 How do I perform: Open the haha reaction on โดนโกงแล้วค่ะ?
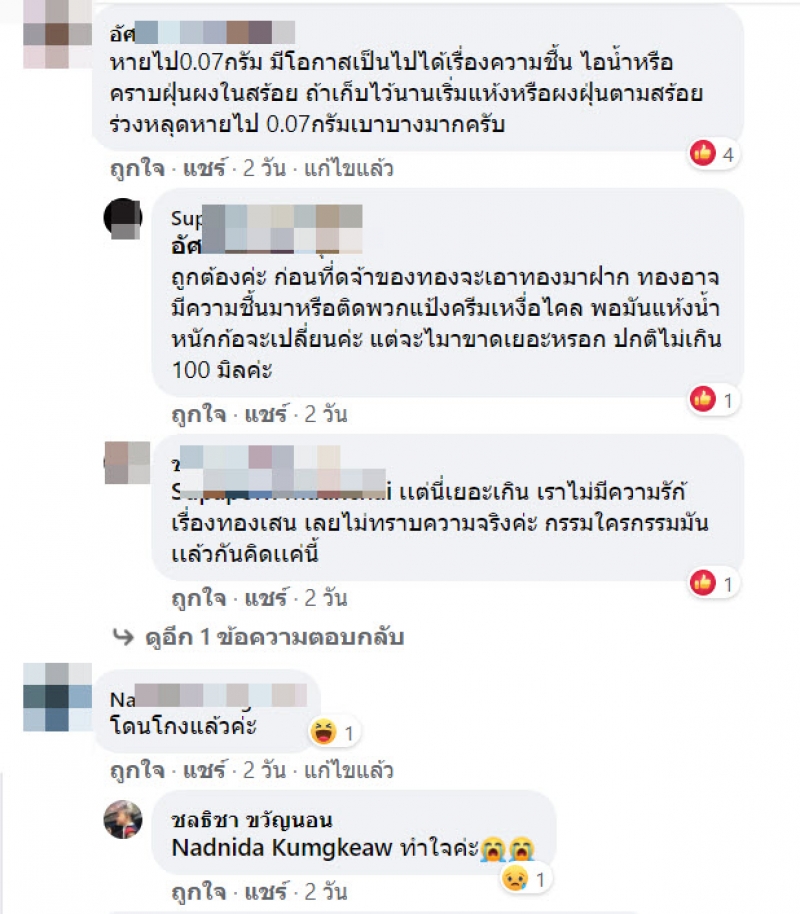pos(324,732)
